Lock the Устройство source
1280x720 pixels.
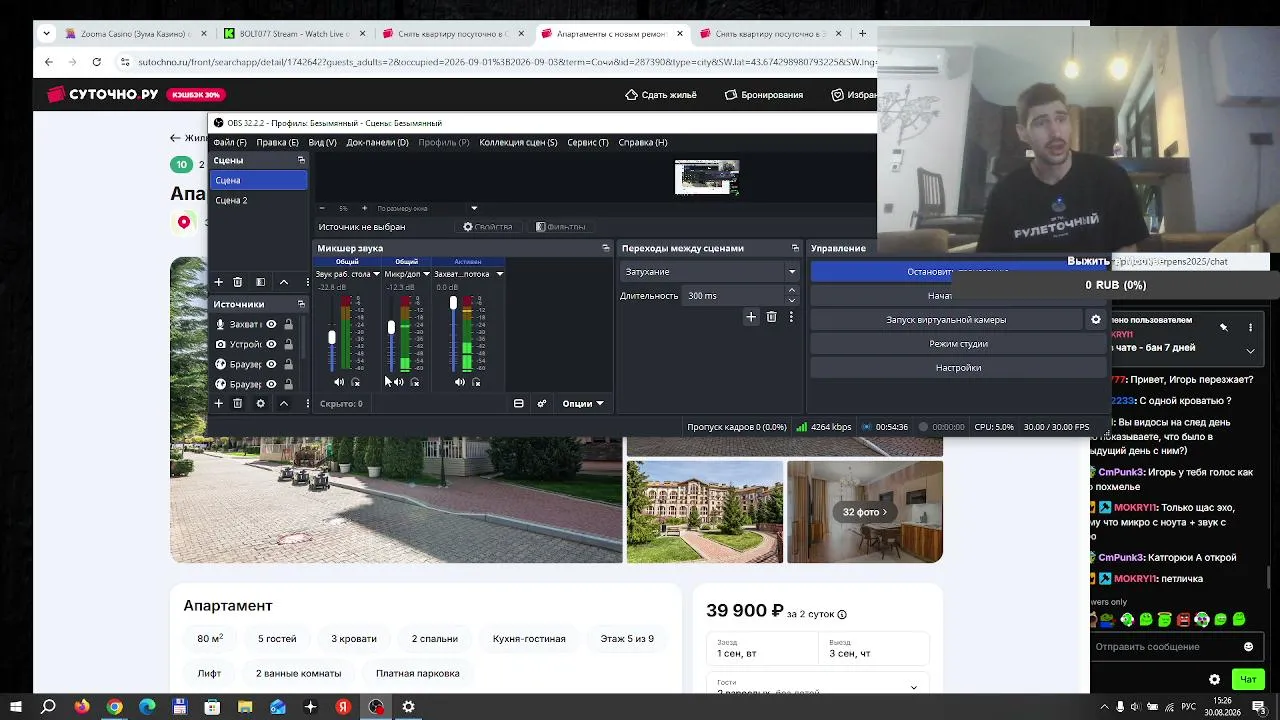click(x=288, y=344)
